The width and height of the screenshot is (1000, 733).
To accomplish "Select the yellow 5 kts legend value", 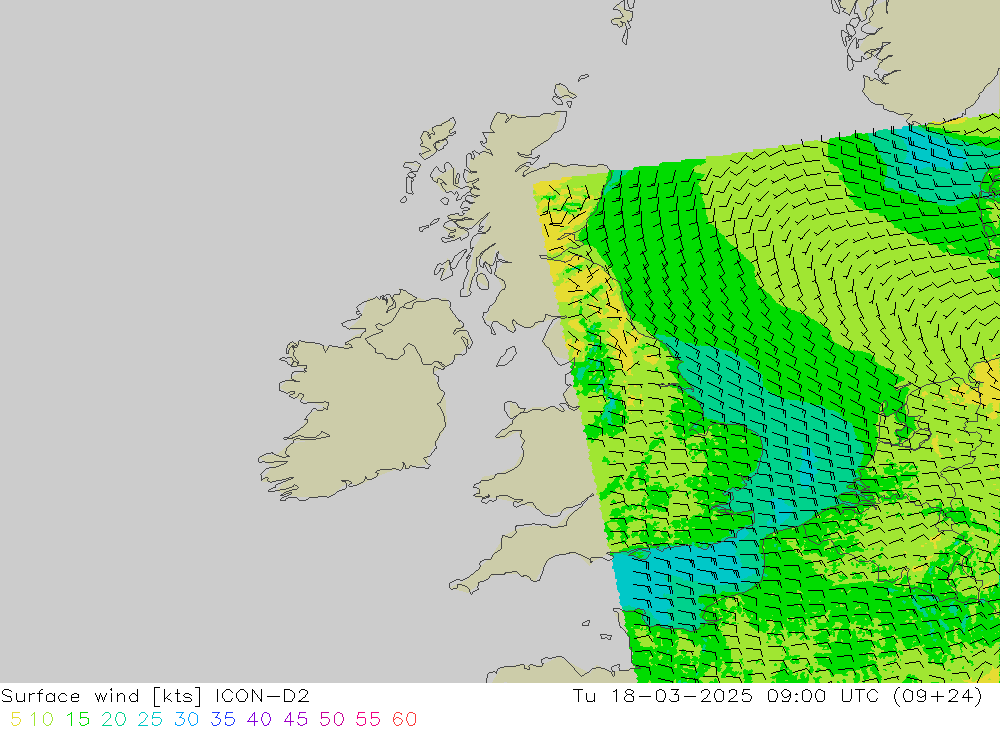I will click(16, 720).
